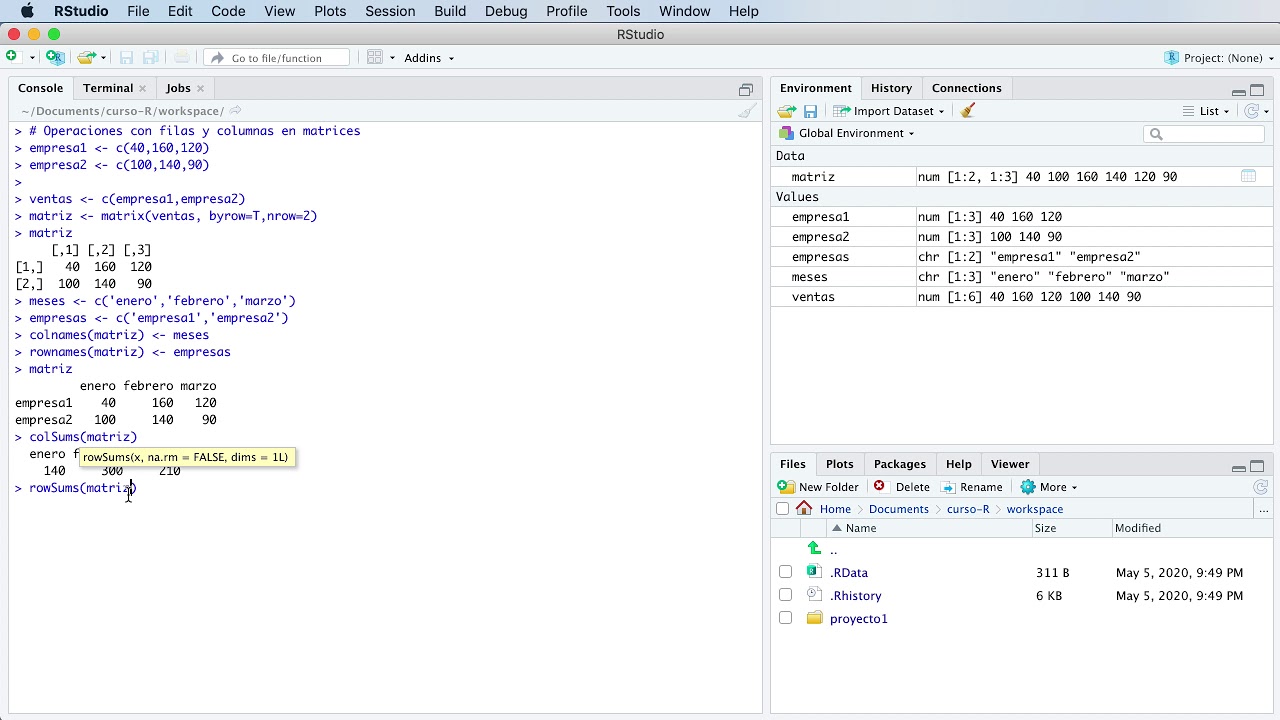Select the ventas value row
This screenshot has height=720, width=1280.
[1021, 297]
